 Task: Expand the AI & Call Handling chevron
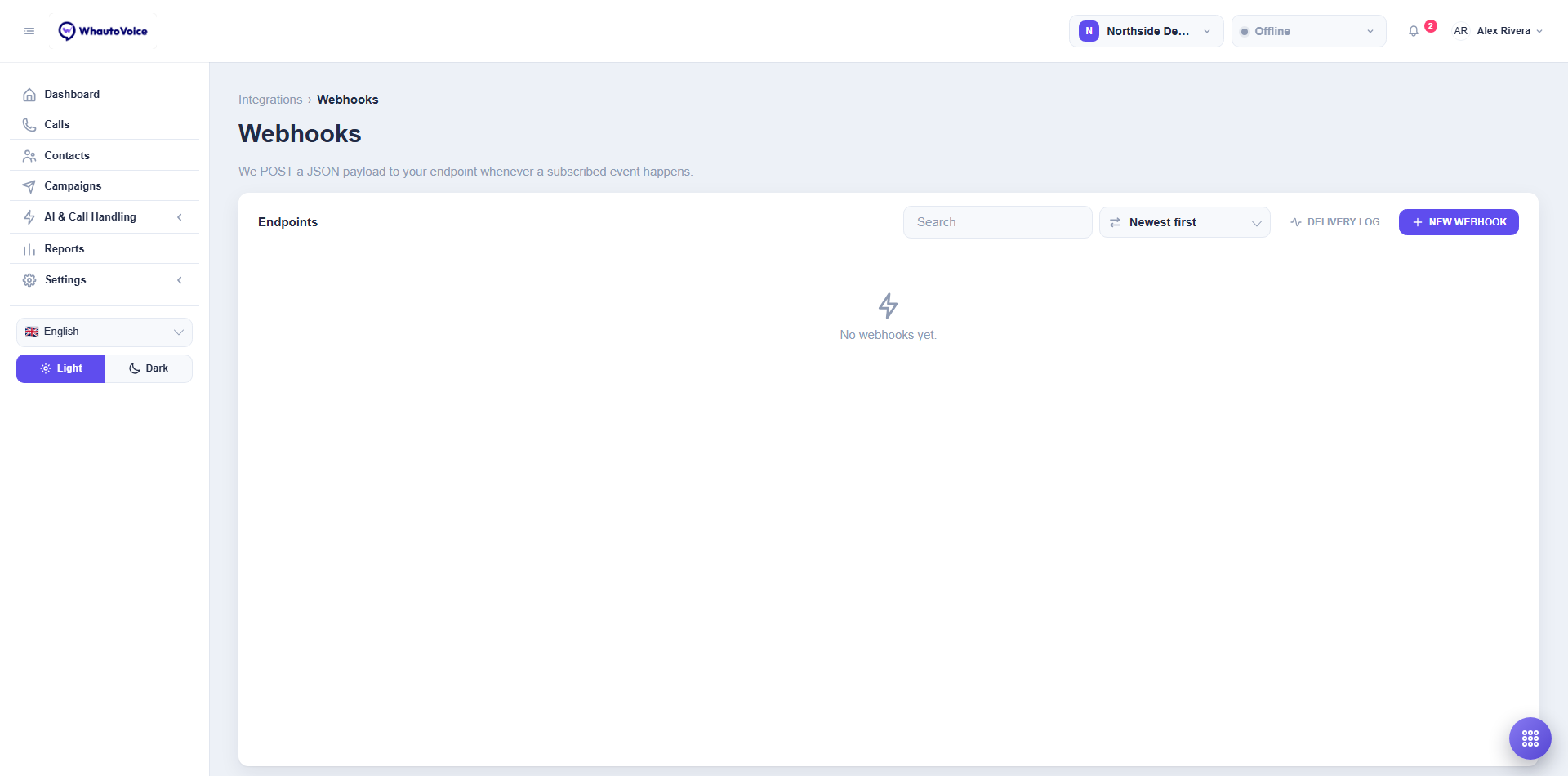pos(180,217)
